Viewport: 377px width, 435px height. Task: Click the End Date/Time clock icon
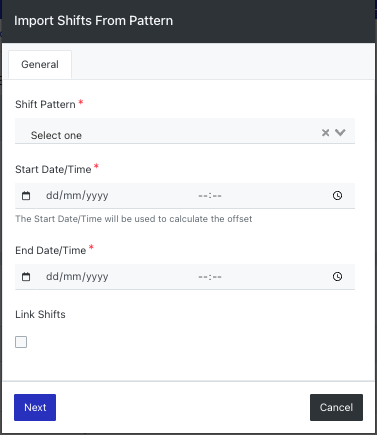point(337,277)
